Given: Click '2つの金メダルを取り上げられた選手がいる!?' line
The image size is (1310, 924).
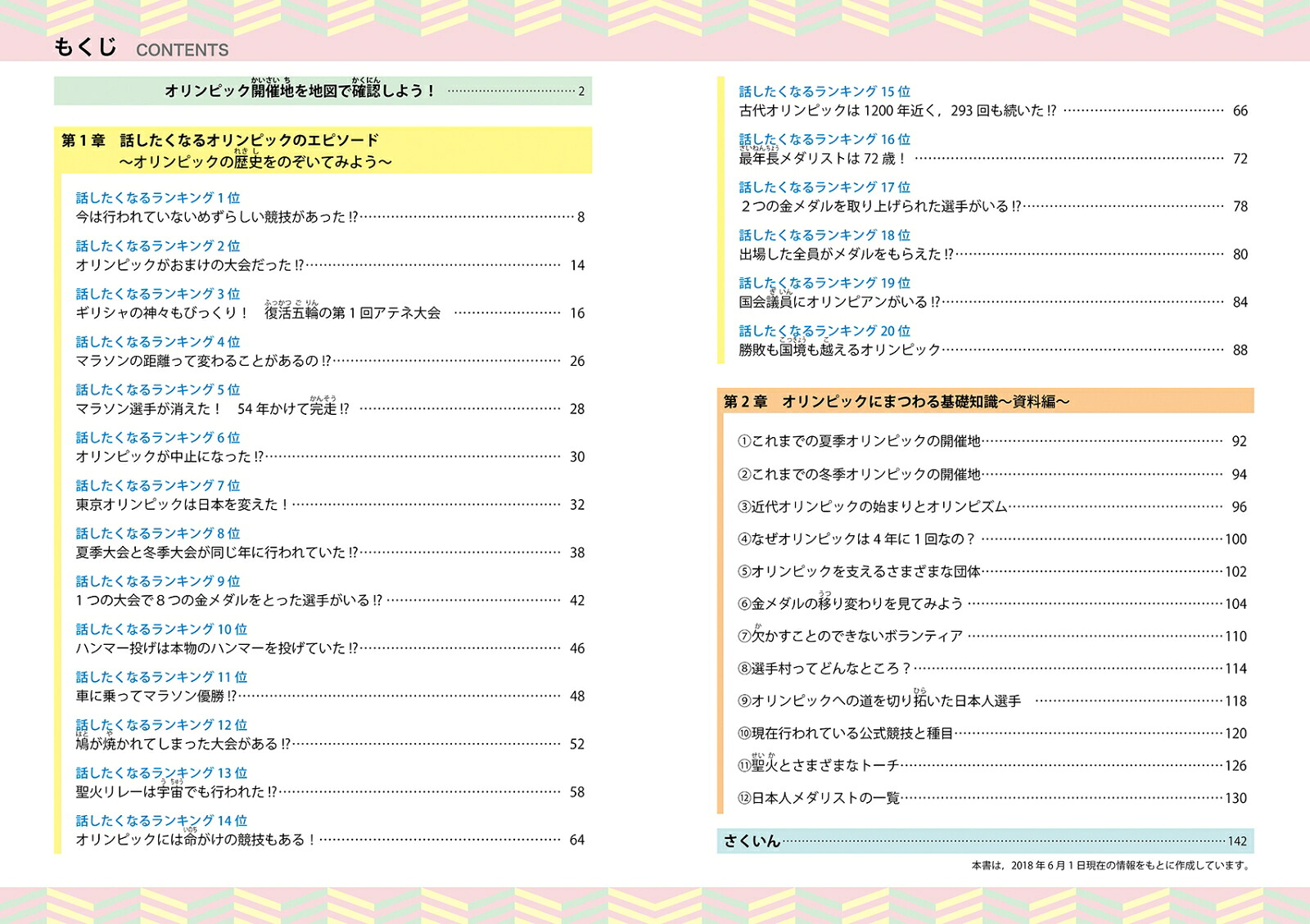Looking at the screenshot, I should click(993, 206).
